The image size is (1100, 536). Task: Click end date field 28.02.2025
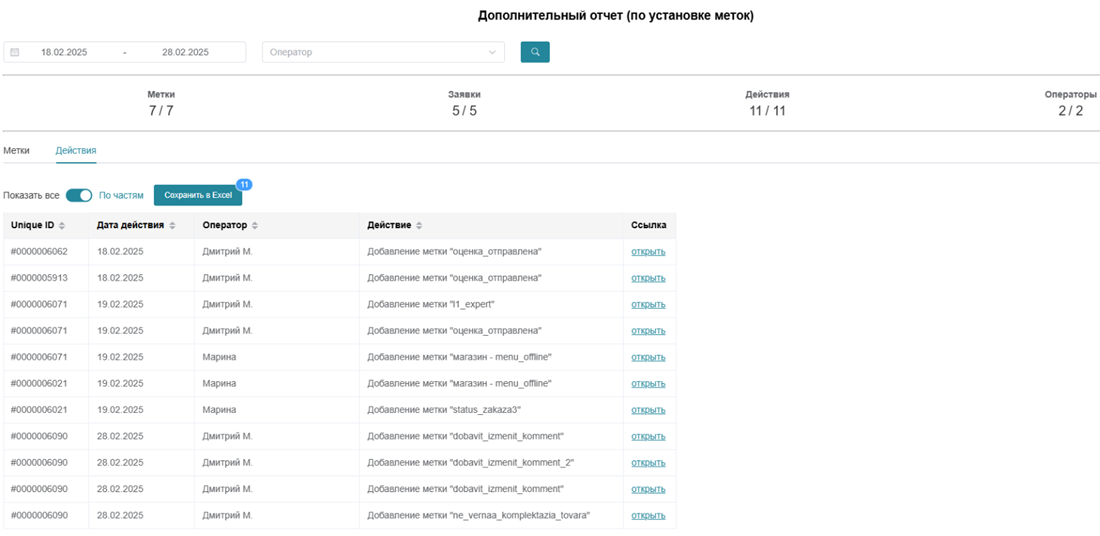pyautogui.click(x=185, y=52)
